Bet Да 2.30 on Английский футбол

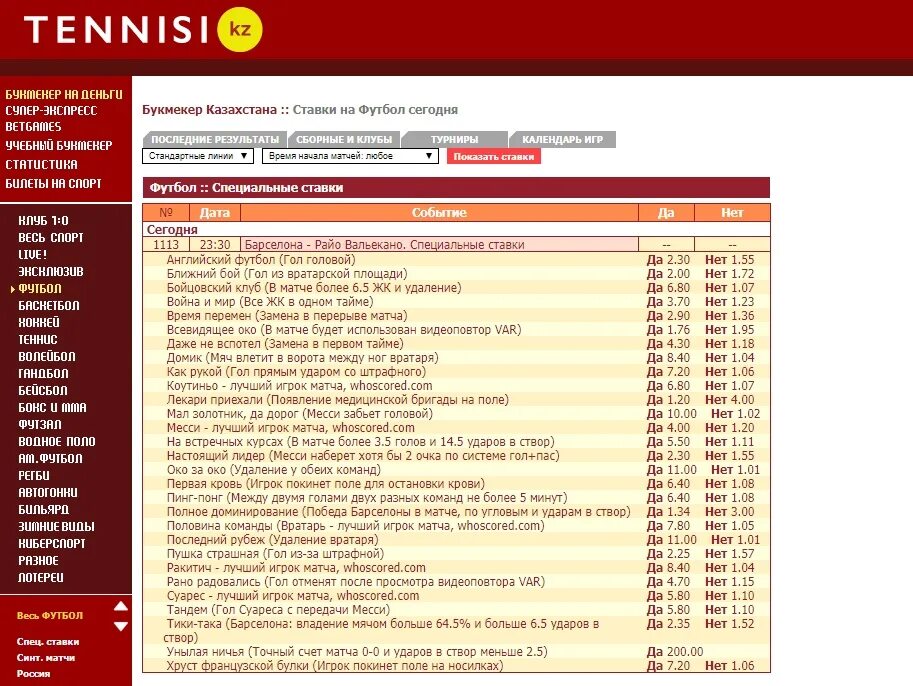click(668, 260)
